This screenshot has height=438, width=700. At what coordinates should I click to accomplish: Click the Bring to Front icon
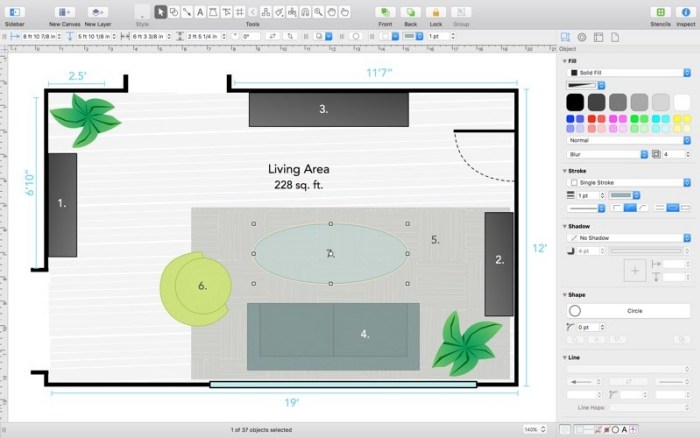click(x=385, y=12)
